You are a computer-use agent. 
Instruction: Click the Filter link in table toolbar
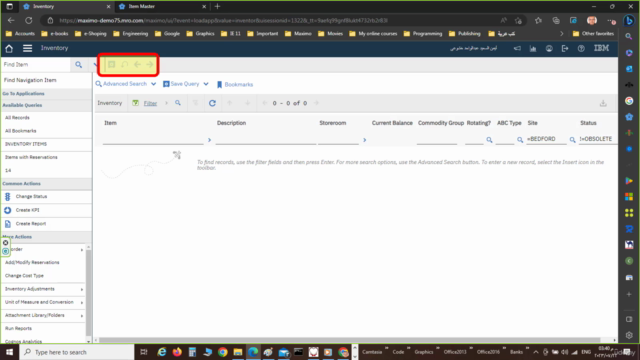pyautogui.click(x=150, y=103)
